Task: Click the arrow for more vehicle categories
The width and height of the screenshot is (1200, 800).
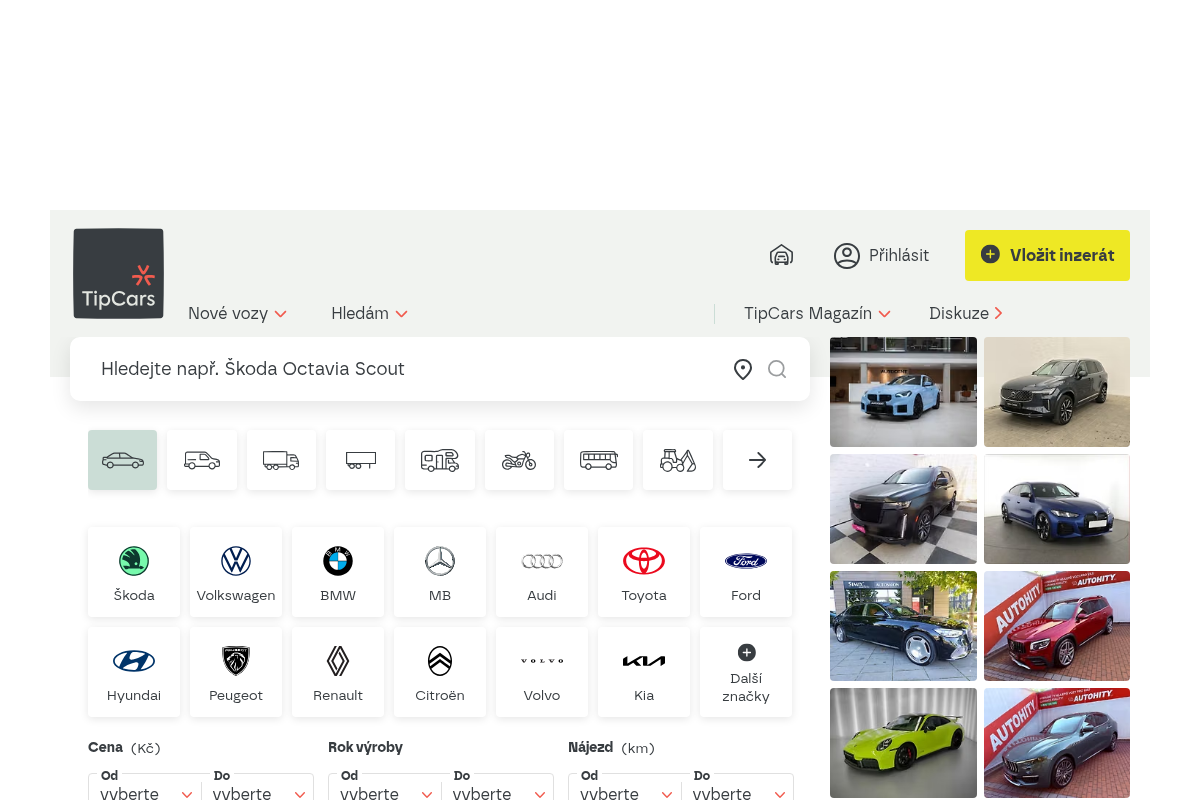Action: 757,460
